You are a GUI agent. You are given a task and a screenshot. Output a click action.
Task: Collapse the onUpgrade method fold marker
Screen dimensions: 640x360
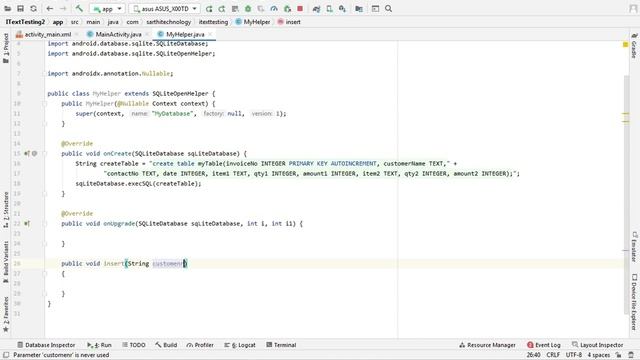(x=45, y=224)
